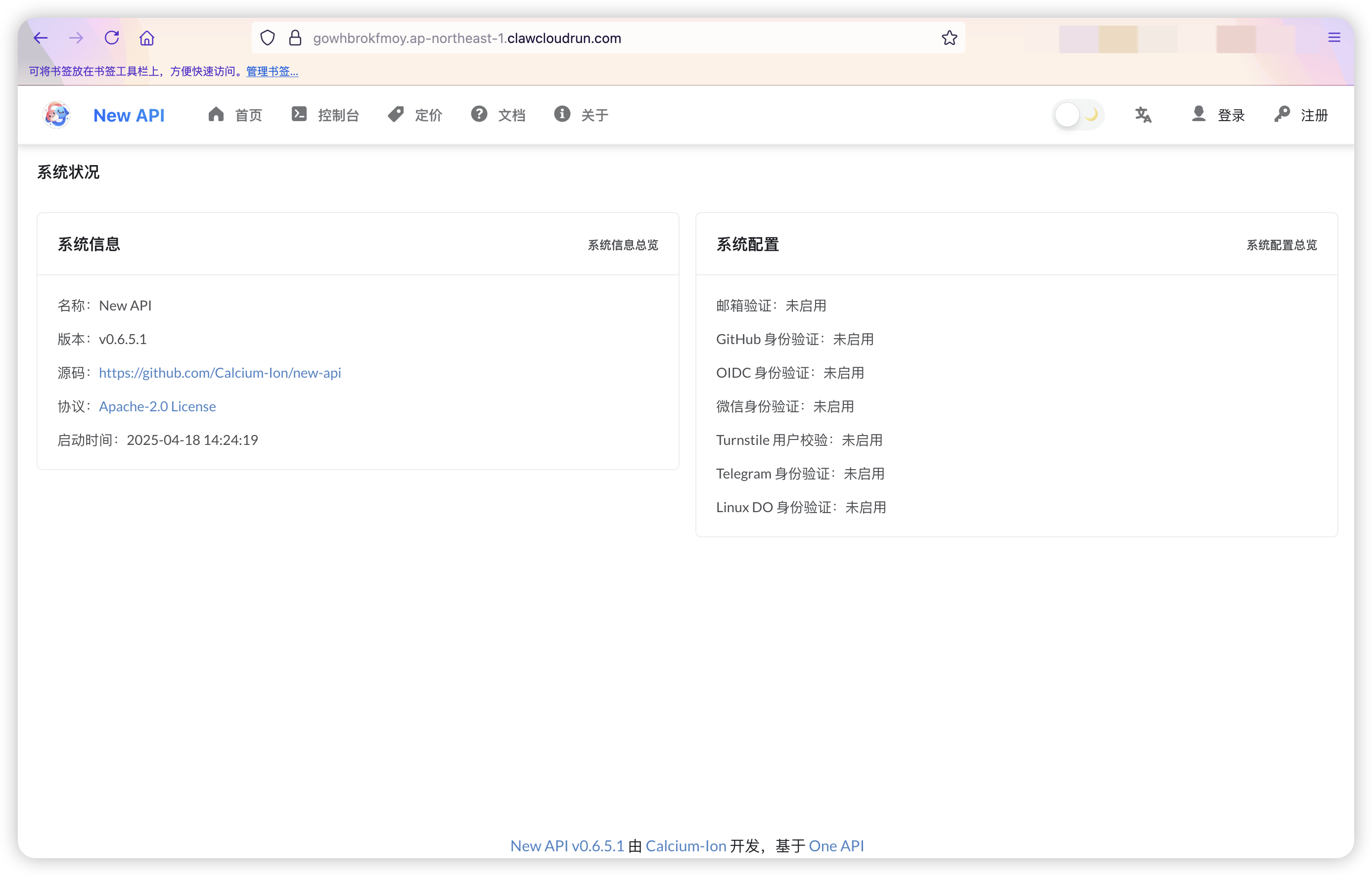1372x876 pixels.
Task: Click the 登录 login button
Action: pyautogui.click(x=1218, y=115)
